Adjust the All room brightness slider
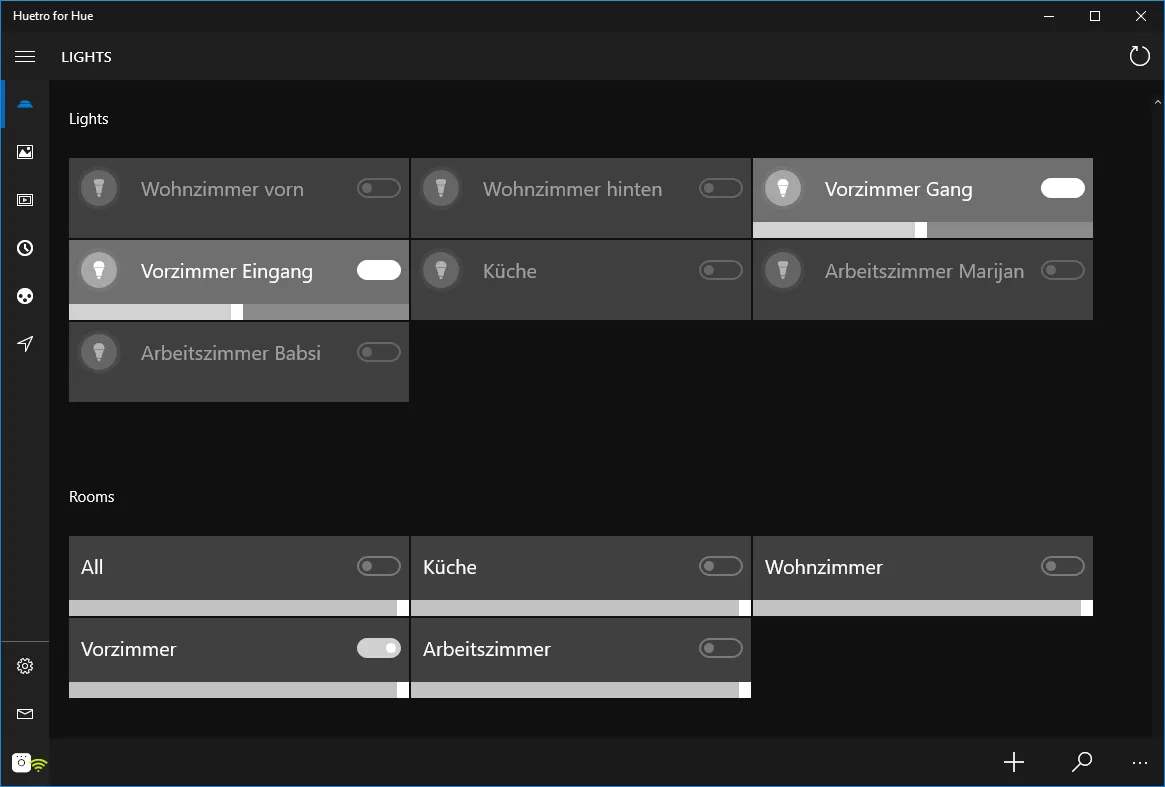 pos(238,608)
